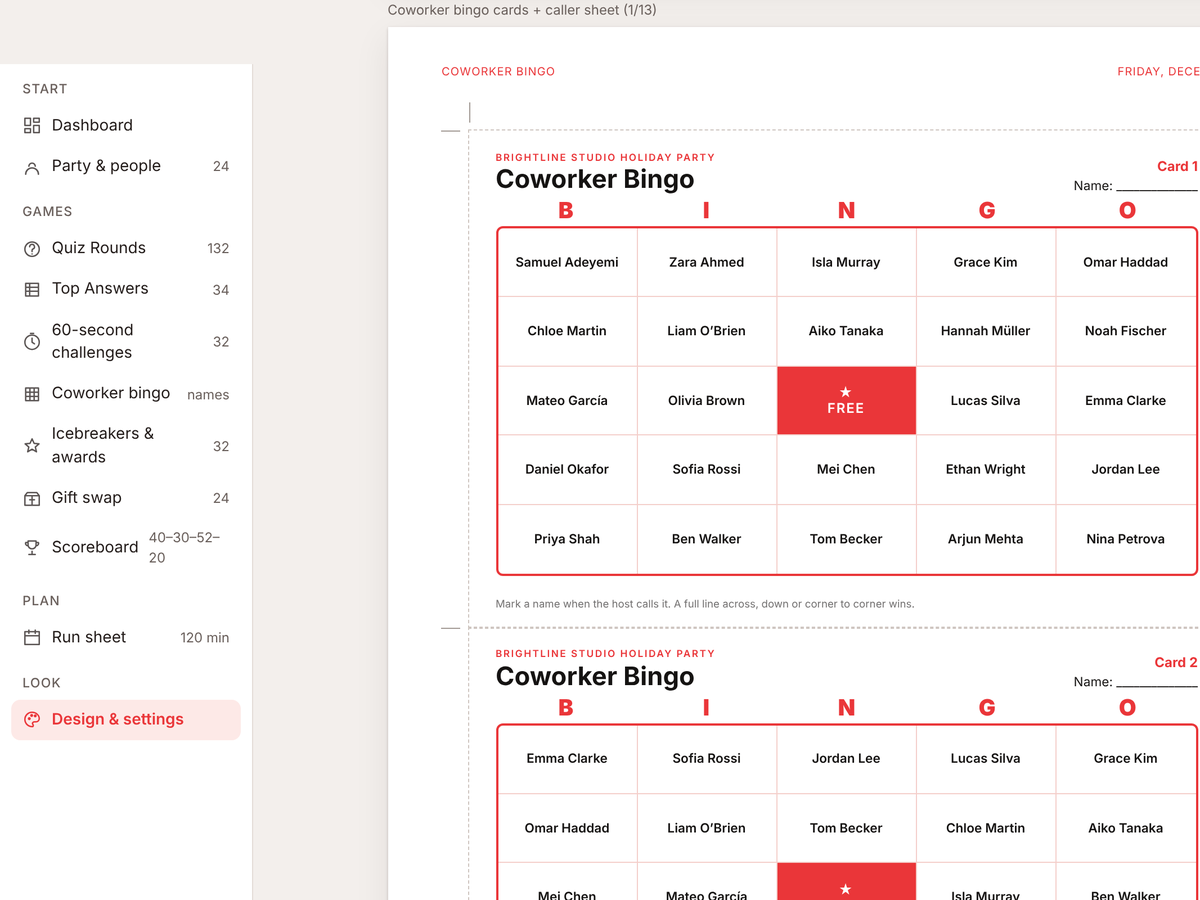The width and height of the screenshot is (1200, 900).
Task: Click the Scoreboard score 40–30–52–20
Action: pos(185,548)
